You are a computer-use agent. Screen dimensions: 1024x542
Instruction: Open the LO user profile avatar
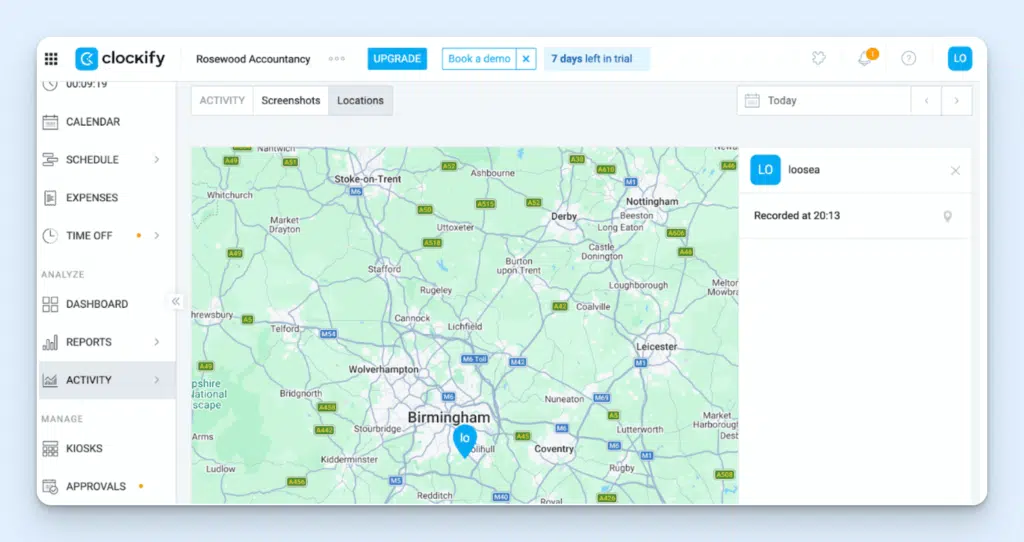coord(959,59)
